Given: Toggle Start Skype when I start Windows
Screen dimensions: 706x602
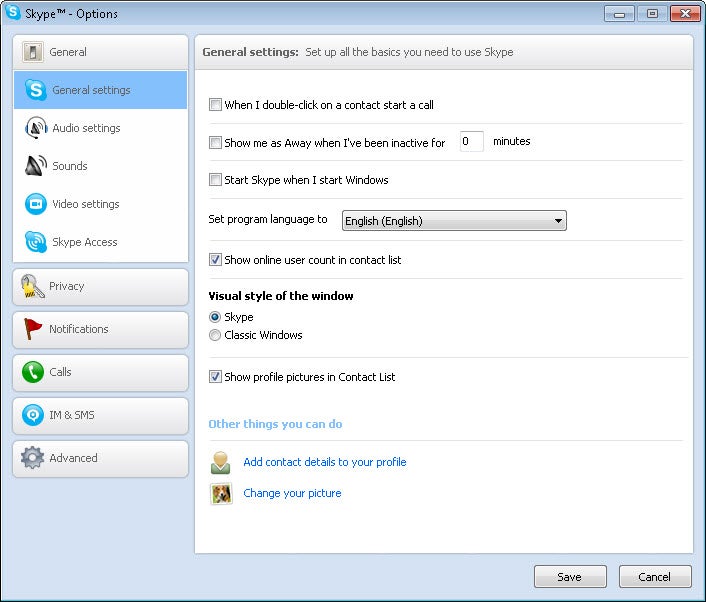Looking at the screenshot, I should click(215, 180).
